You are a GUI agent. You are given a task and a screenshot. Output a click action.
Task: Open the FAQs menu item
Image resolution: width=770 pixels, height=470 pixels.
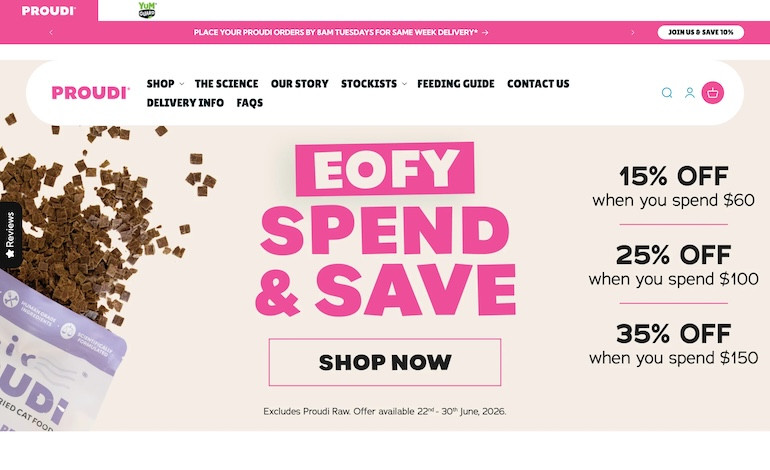tap(249, 103)
